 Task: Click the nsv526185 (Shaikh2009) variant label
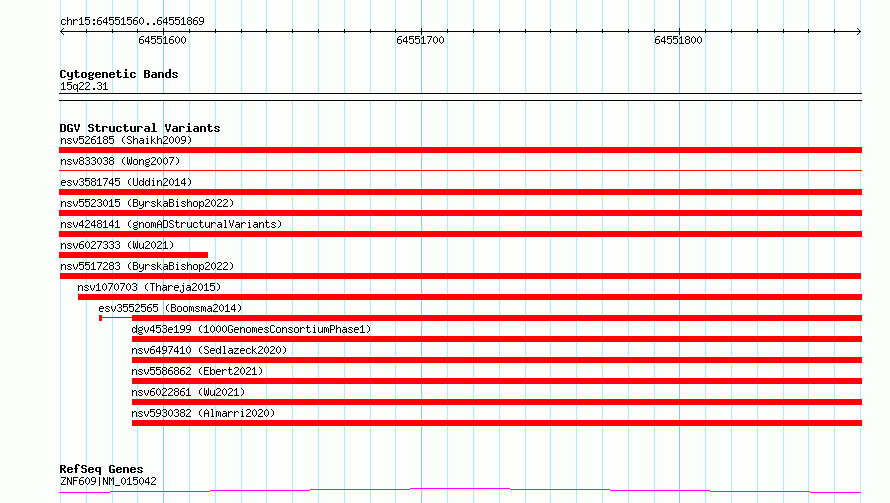point(126,140)
